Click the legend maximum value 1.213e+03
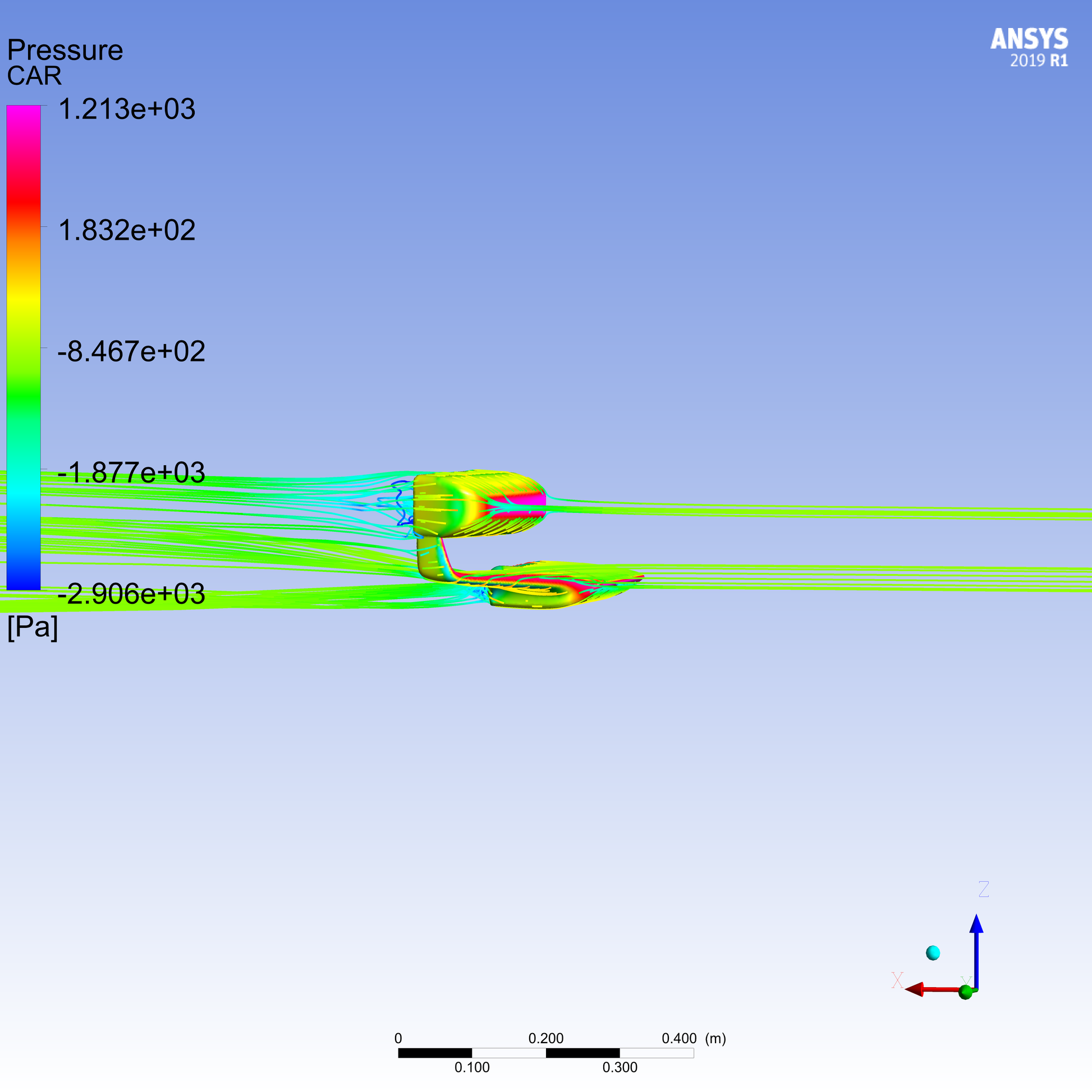The width and height of the screenshot is (1092, 1092). [127, 108]
